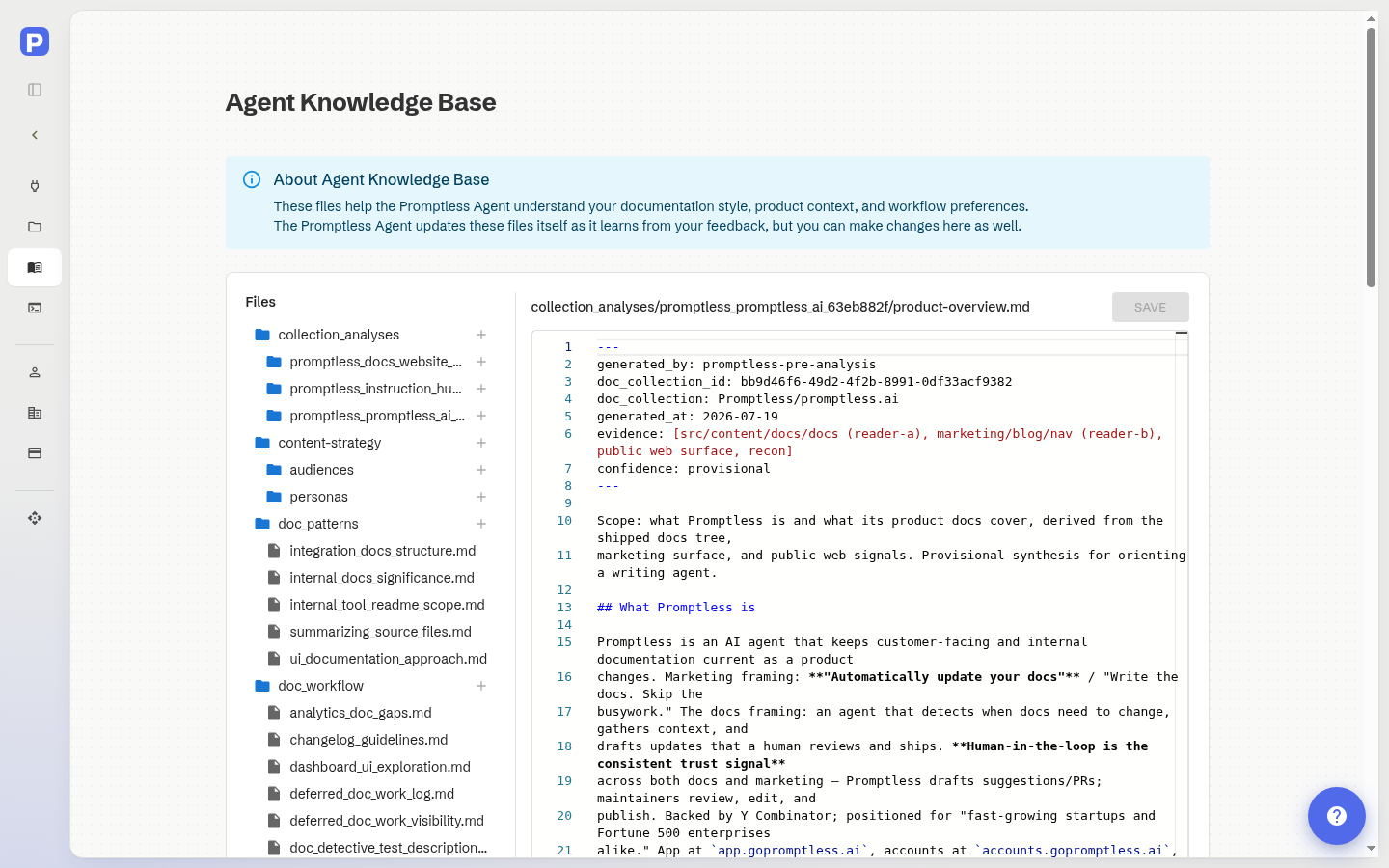Click the 'Agent Knowledge Base' page title
The width and height of the screenshot is (1389, 868).
pos(361,102)
